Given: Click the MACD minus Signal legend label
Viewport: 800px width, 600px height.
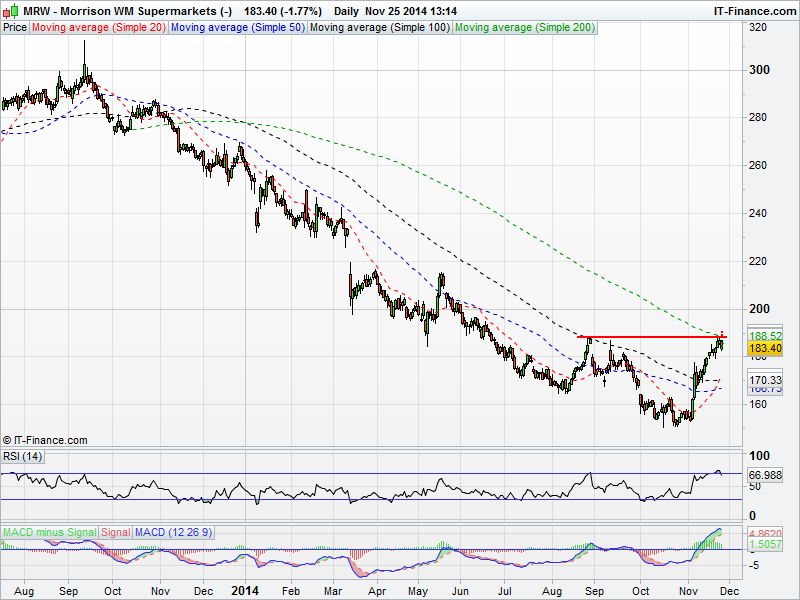Looking at the screenshot, I should [50, 531].
